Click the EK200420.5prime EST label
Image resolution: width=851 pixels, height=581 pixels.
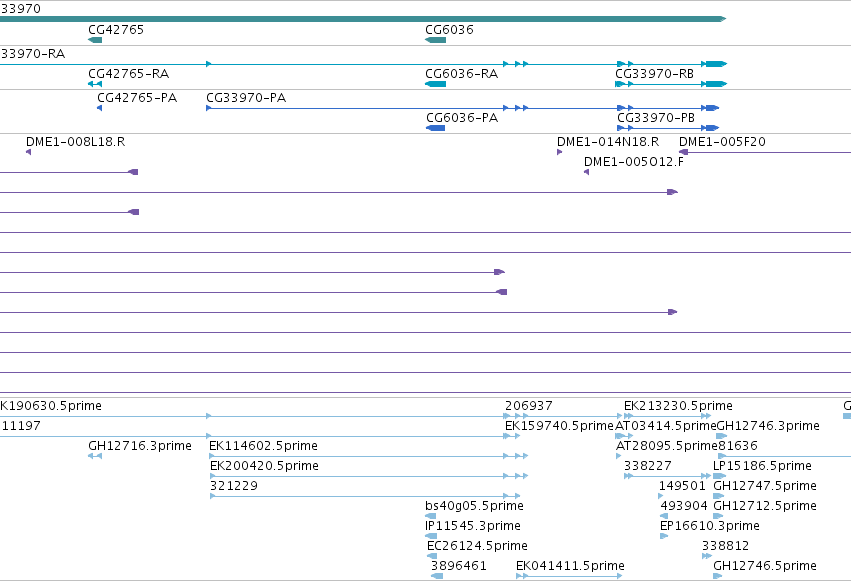[x=264, y=466]
